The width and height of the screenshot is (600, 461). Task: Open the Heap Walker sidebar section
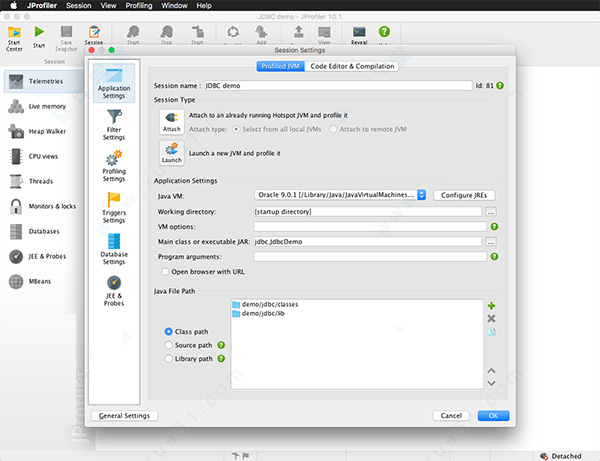pos(44,132)
